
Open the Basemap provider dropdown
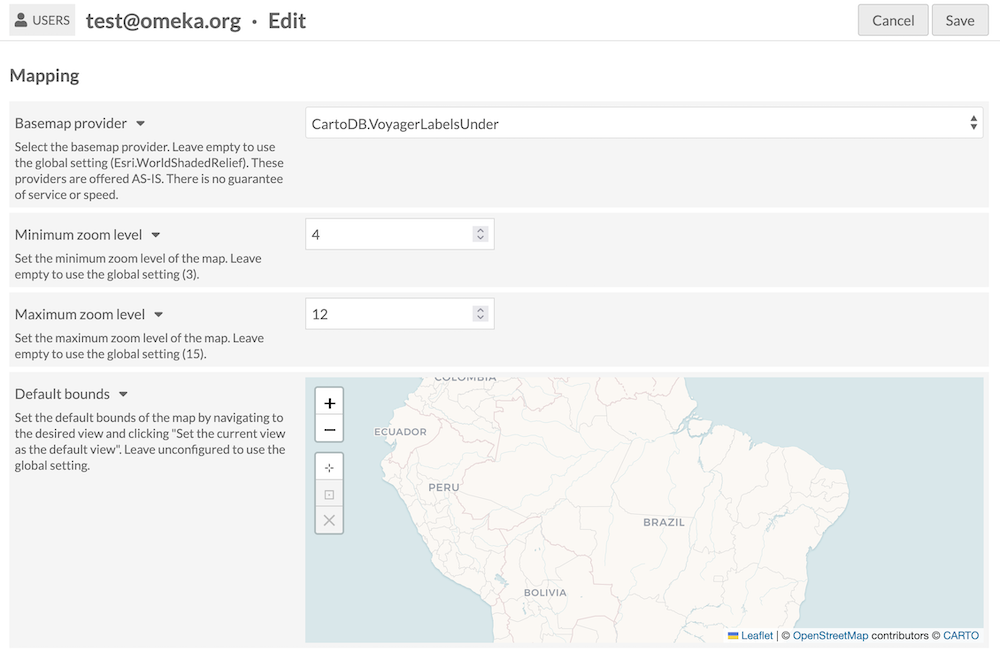[x=643, y=123]
